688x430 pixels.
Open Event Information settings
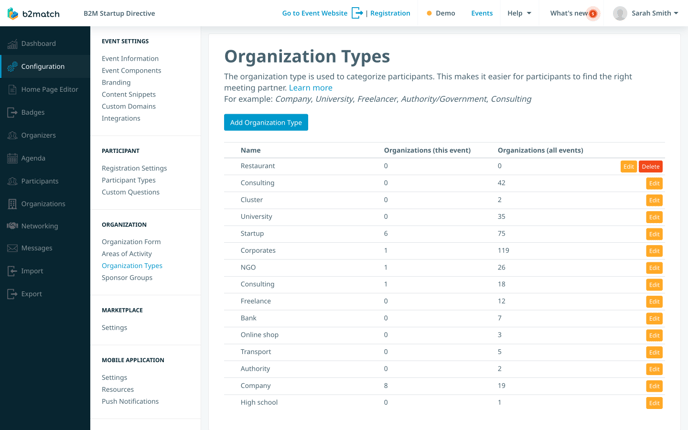(130, 59)
